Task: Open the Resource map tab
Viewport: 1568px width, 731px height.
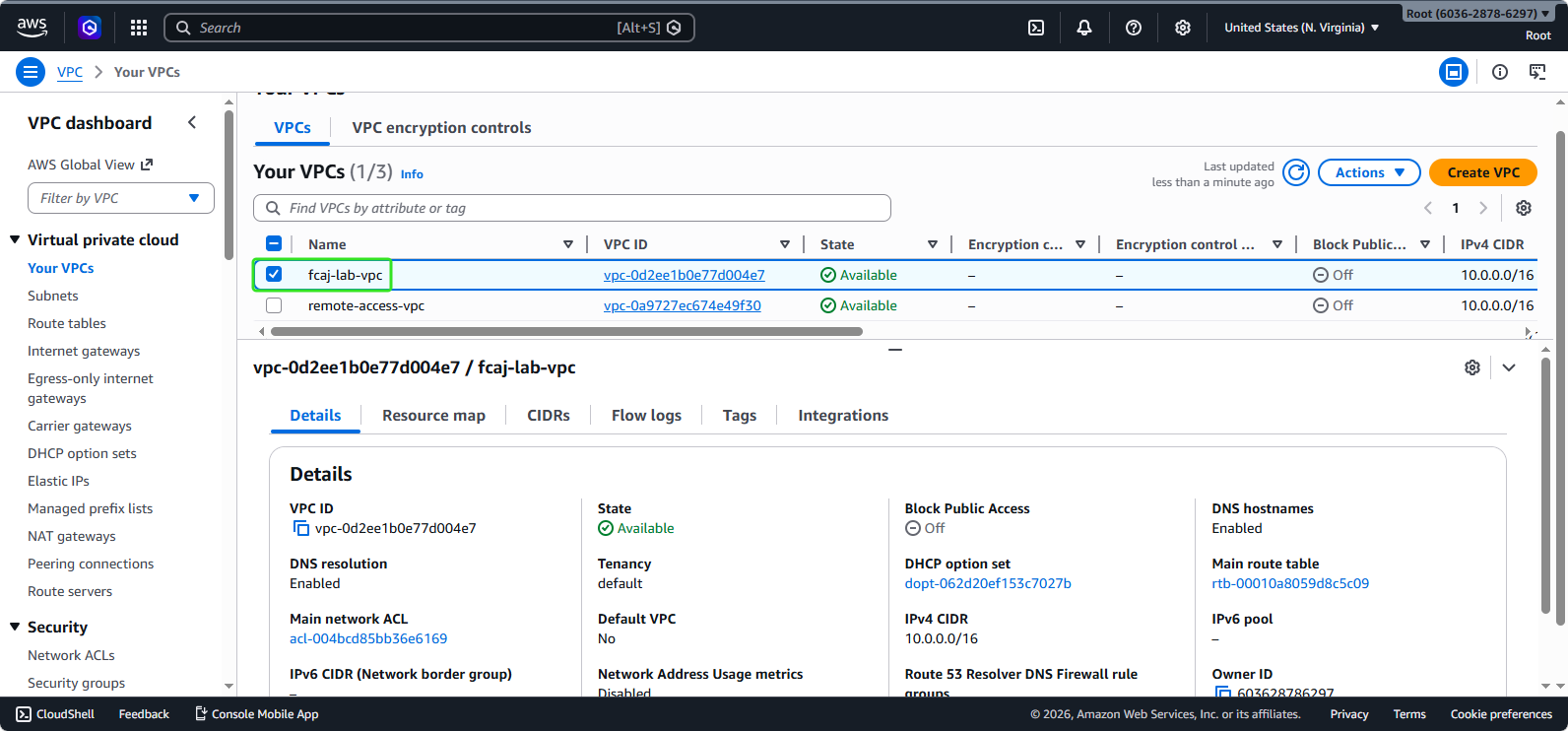Action: [x=433, y=416]
